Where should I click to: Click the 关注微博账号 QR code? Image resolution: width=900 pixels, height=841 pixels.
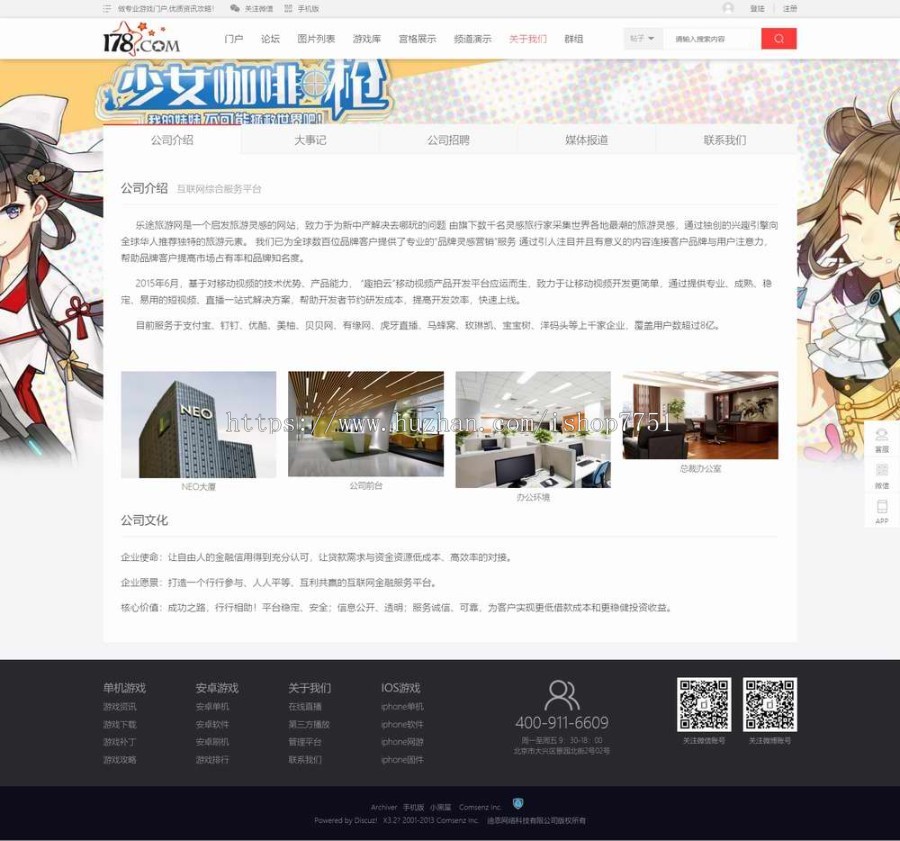tap(770, 704)
